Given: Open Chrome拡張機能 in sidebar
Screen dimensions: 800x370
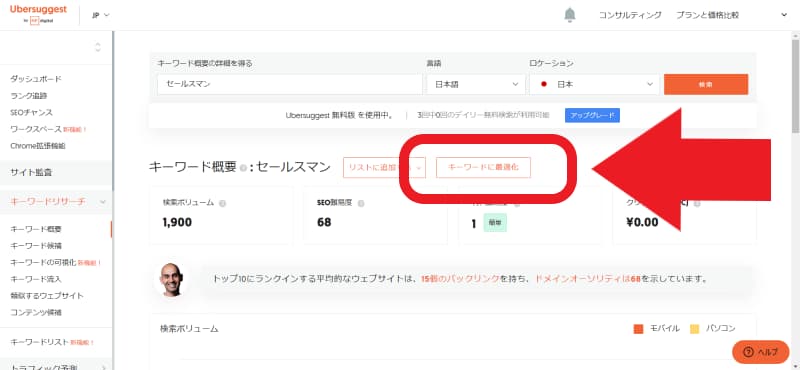Looking at the screenshot, I should (38, 146).
